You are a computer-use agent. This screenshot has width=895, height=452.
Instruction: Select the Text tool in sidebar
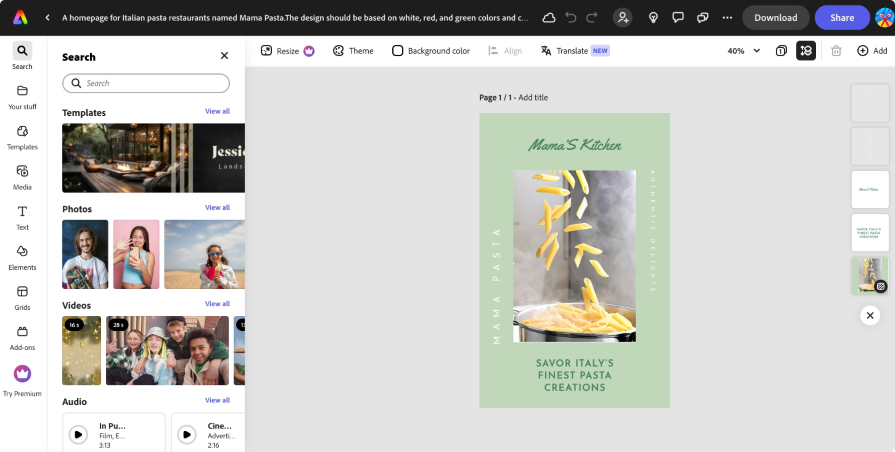[22, 217]
